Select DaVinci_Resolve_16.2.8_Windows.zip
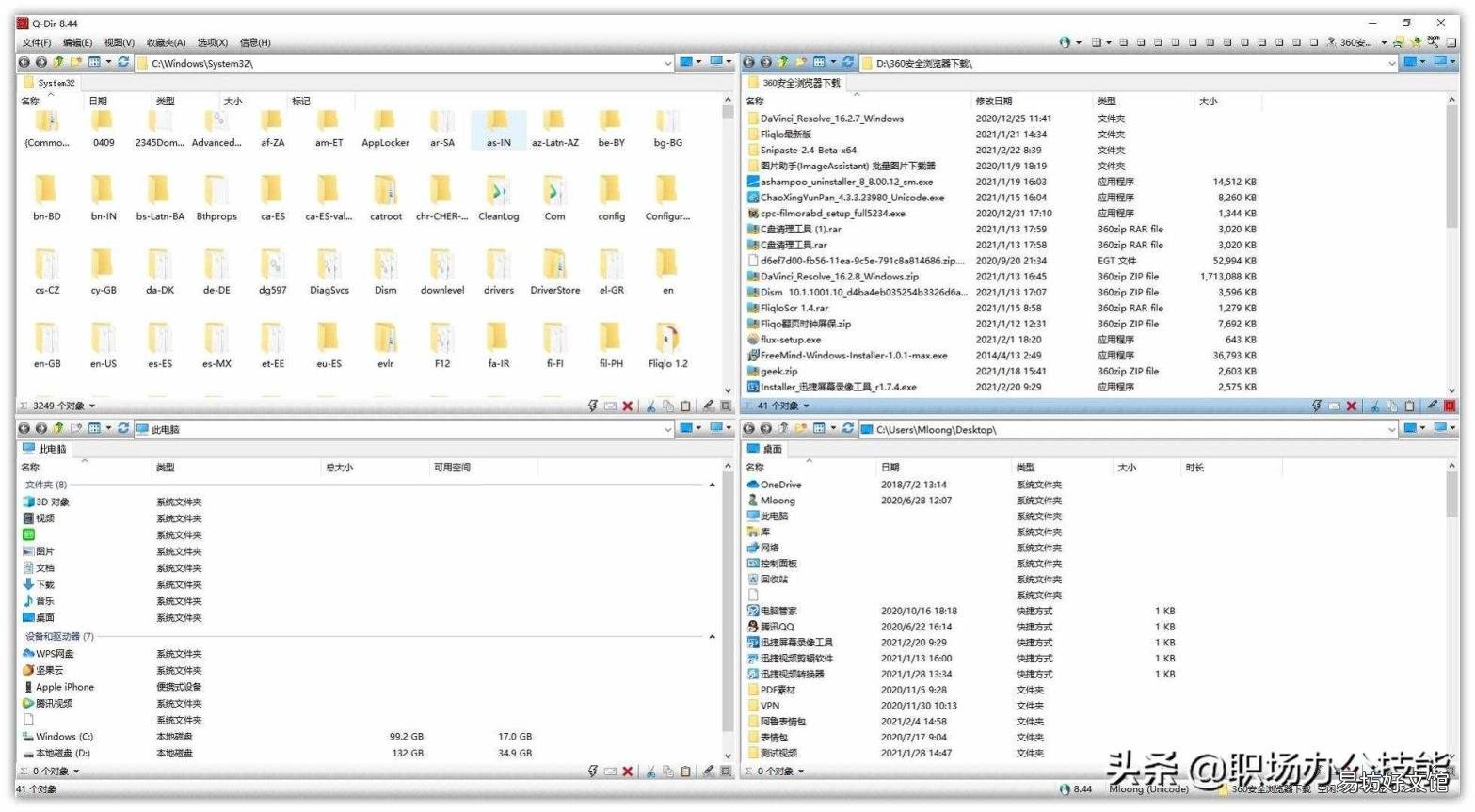Image resolution: width=1475 pixels, height=812 pixels. (840, 277)
